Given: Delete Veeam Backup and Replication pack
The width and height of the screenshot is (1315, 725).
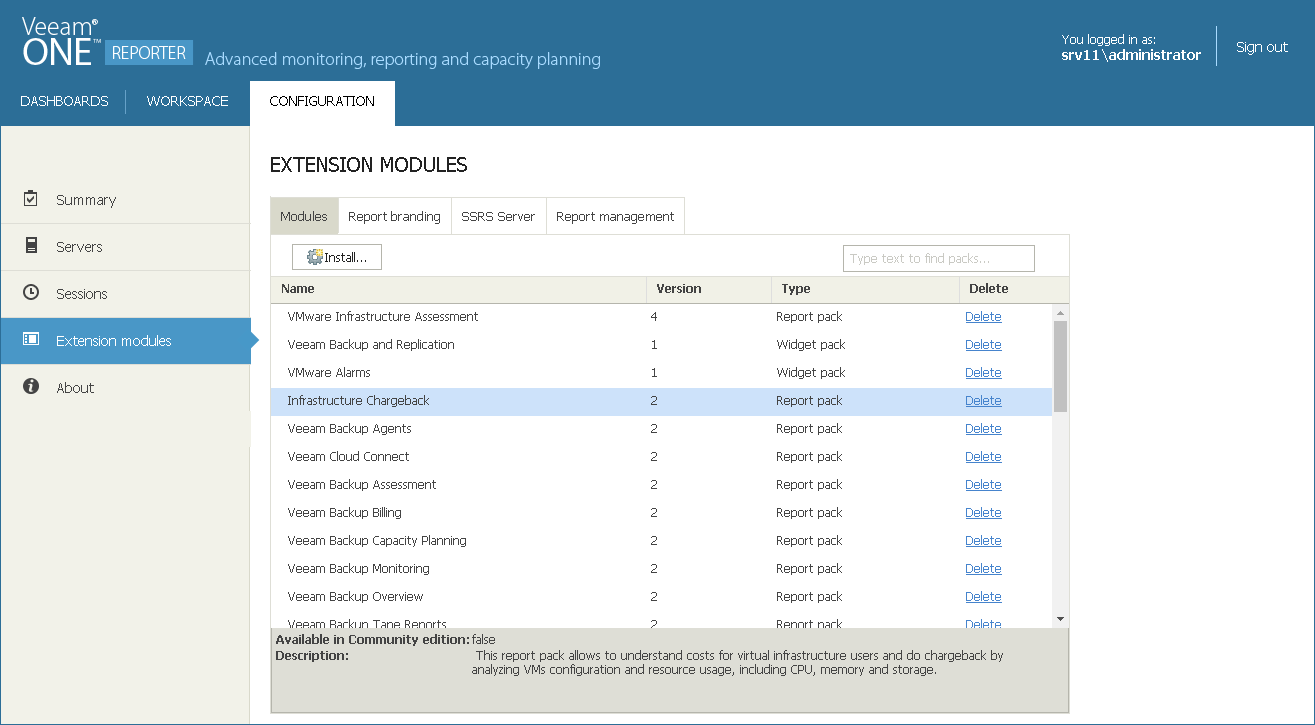Looking at the screenshot, I should [983, 345].
